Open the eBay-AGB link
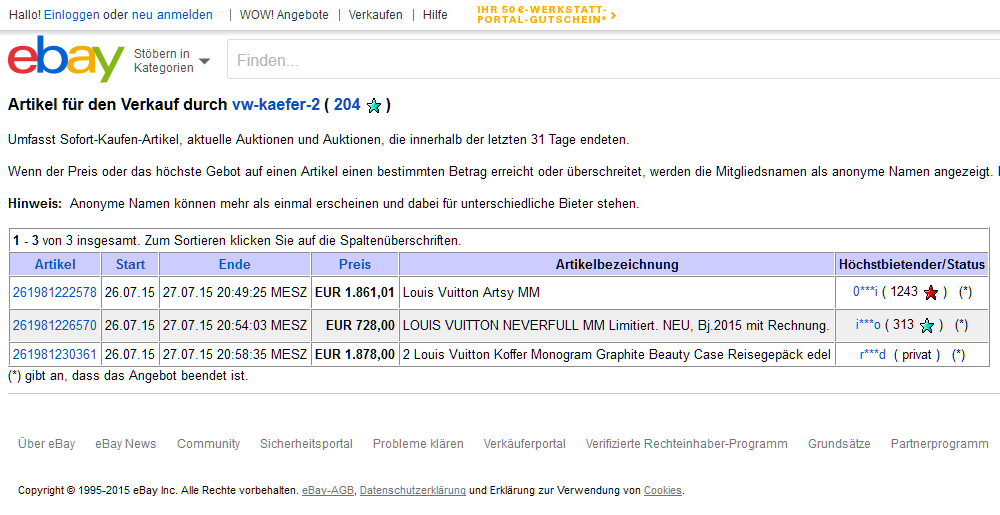 point(328,490)
